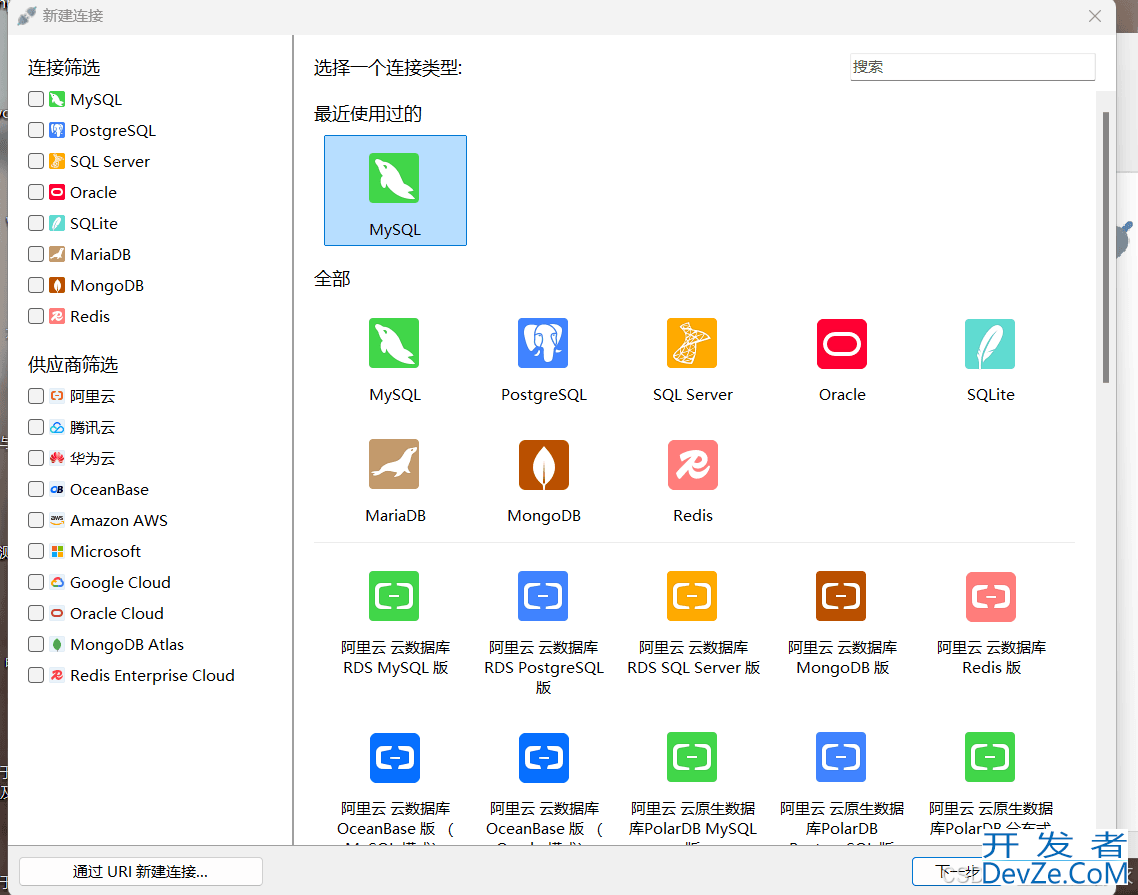This screenshot has height=895, width=1138.
Task: Select the first 阿里云 OceanBase 版 icon
Action: pos(395,758)
